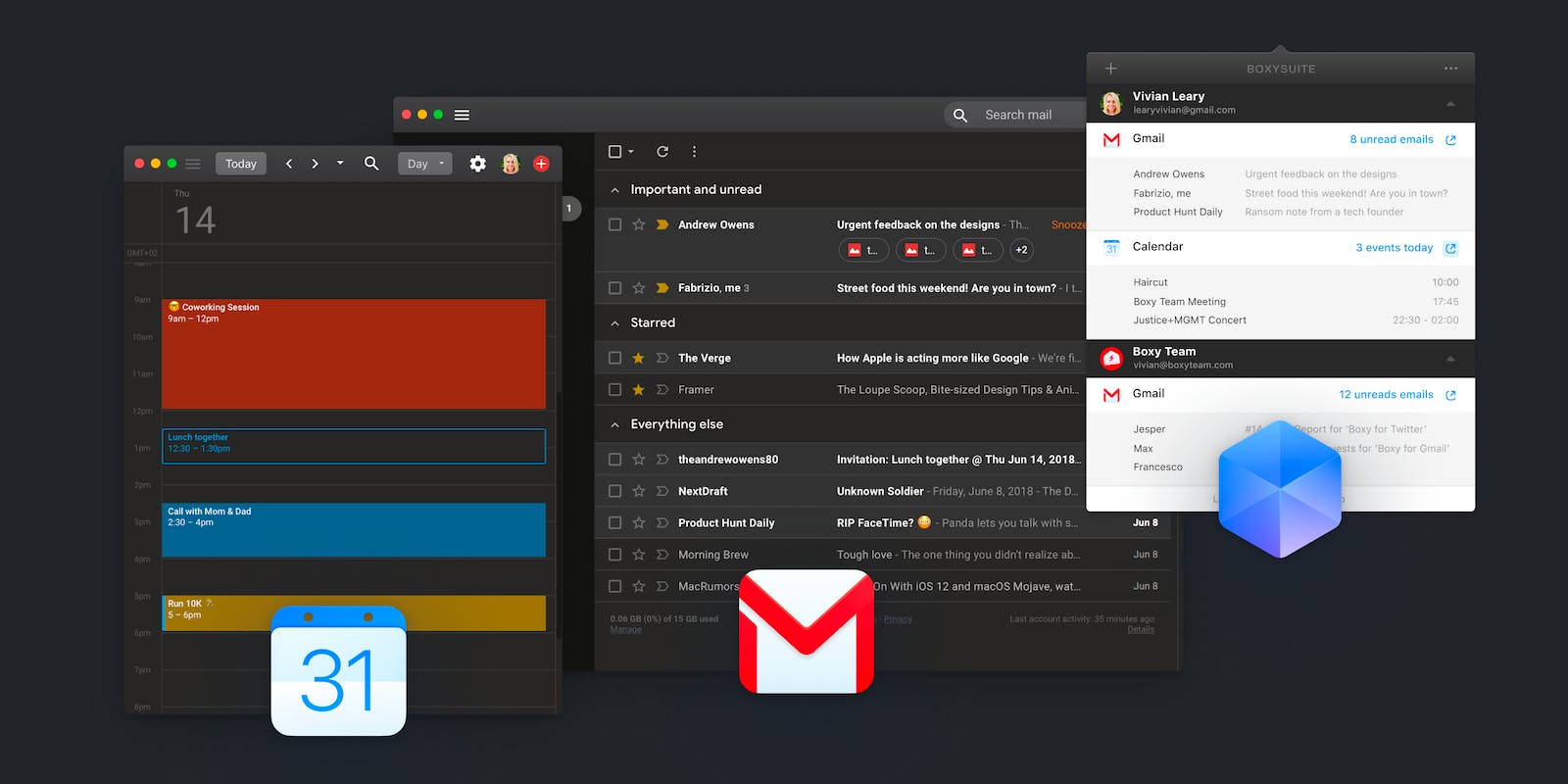
Task: Tick the NextDraft email checkbox
Action: (x=614, y=491)
